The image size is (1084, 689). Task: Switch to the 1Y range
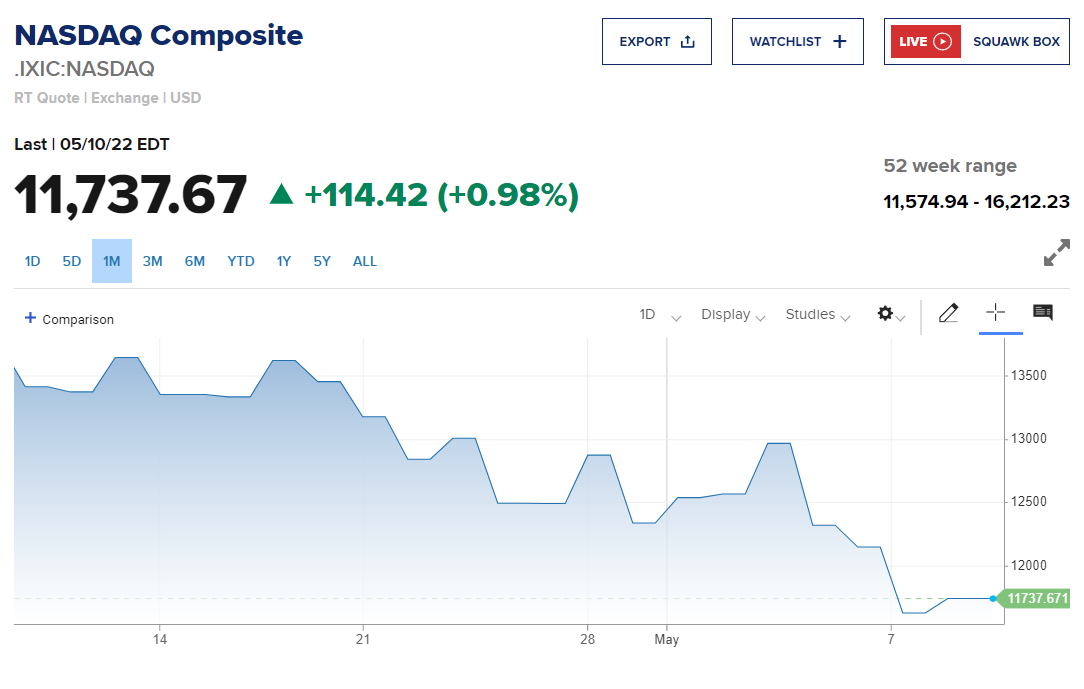pyautogui.click(x=284, y=261)
